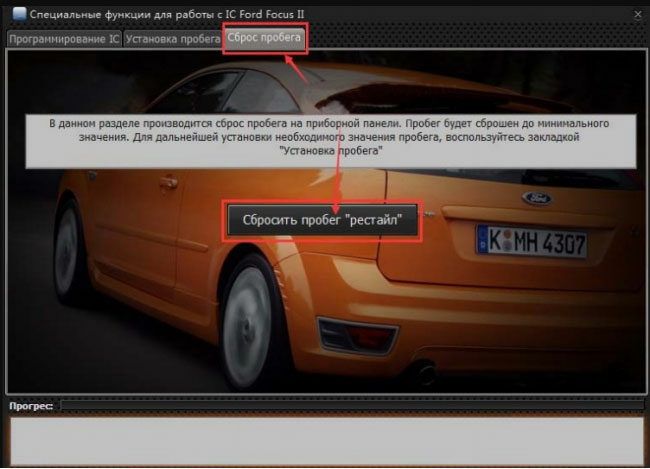Click the application icon in title bar
The height and width of the screenshot is (469, 650).
click(19, 14)
